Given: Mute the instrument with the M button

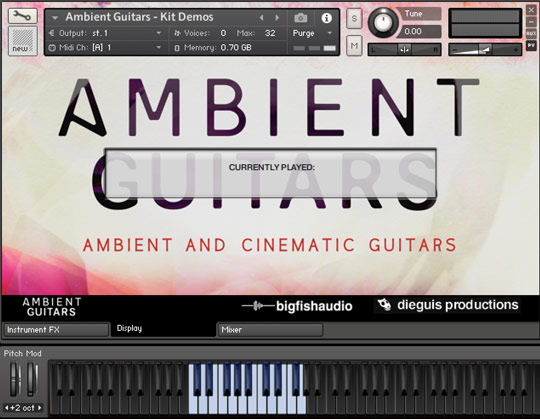Looking at the screenshot, I should pos(354,45).
